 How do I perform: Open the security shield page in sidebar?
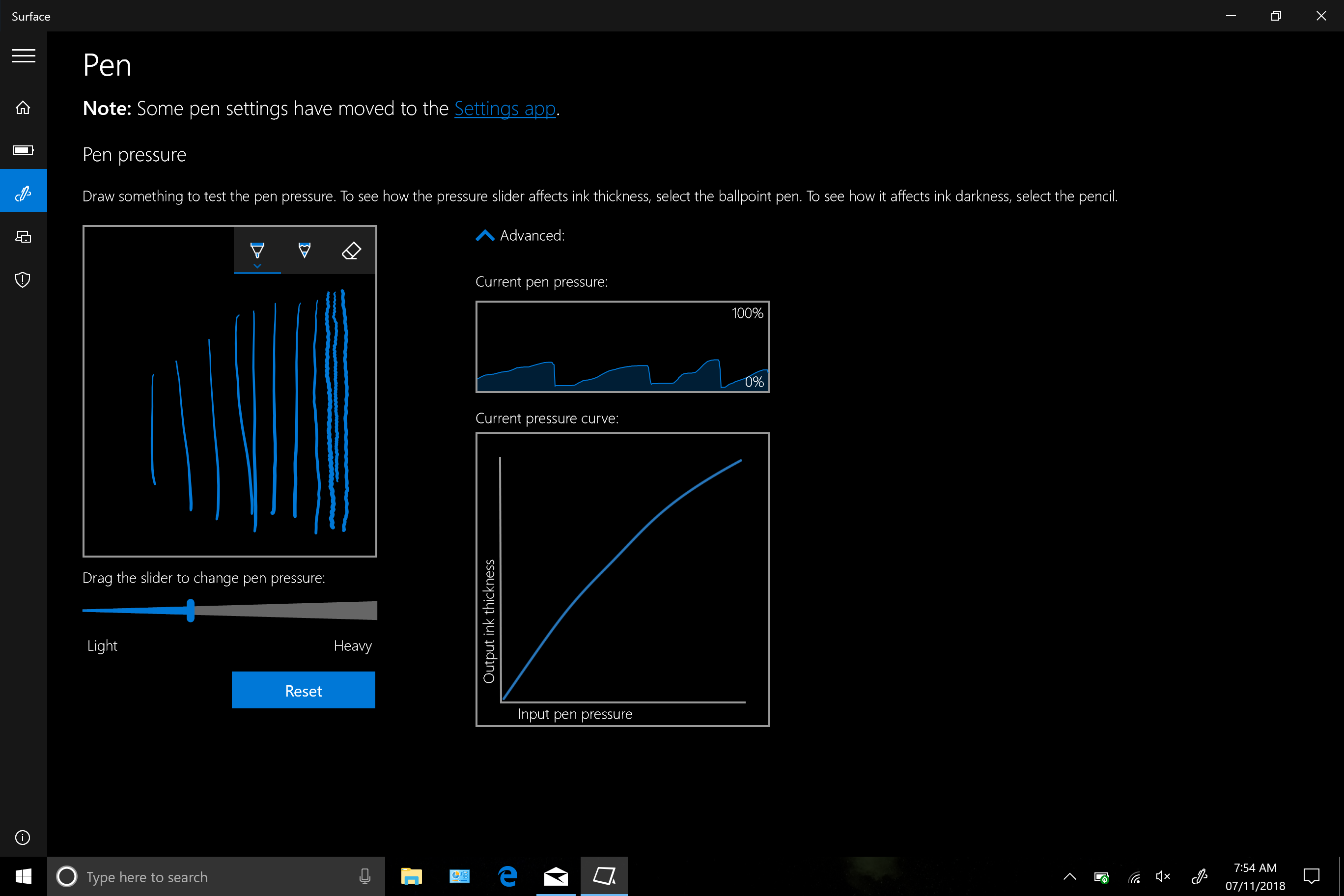(x=23, y=280)
